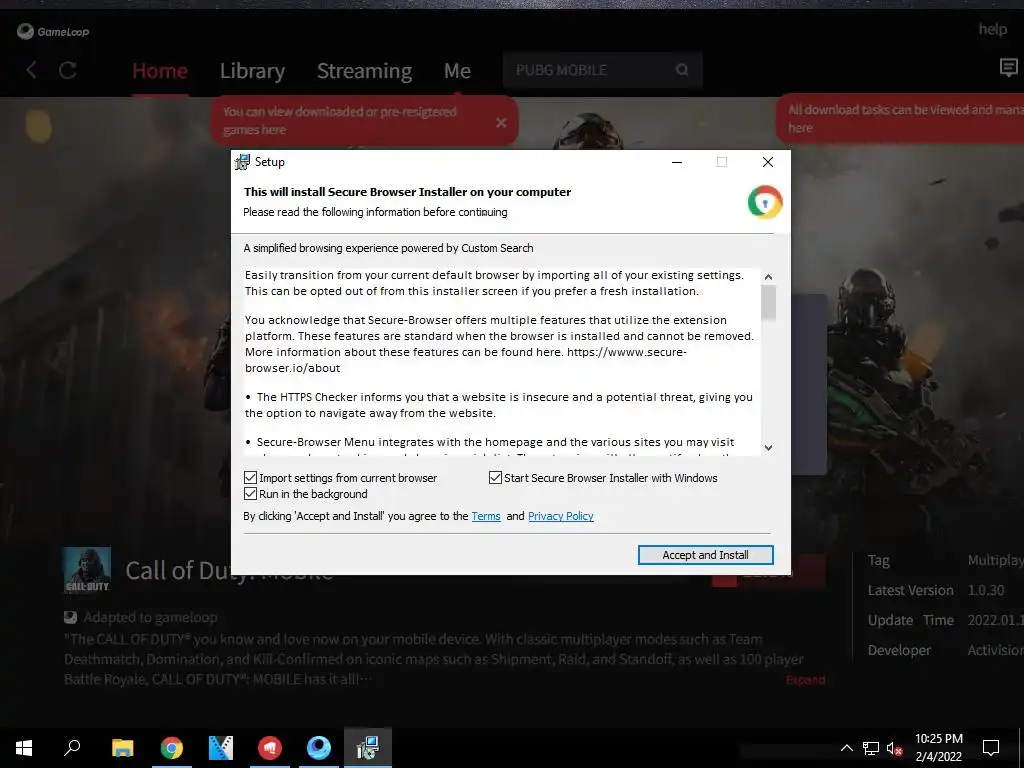This screenshot has width=1024, height=768.
Task: Click the Secure Browser logo
Action: tap(765, 202)
